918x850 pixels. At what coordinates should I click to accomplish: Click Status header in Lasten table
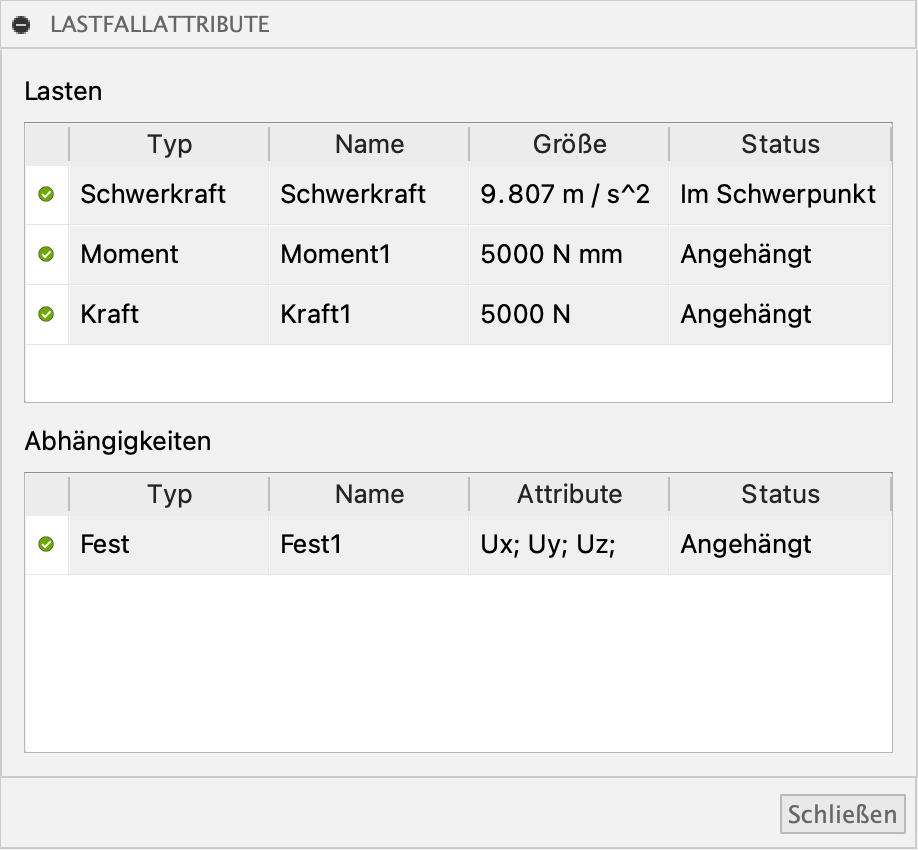pyautogui.click(x=780, y=144)
